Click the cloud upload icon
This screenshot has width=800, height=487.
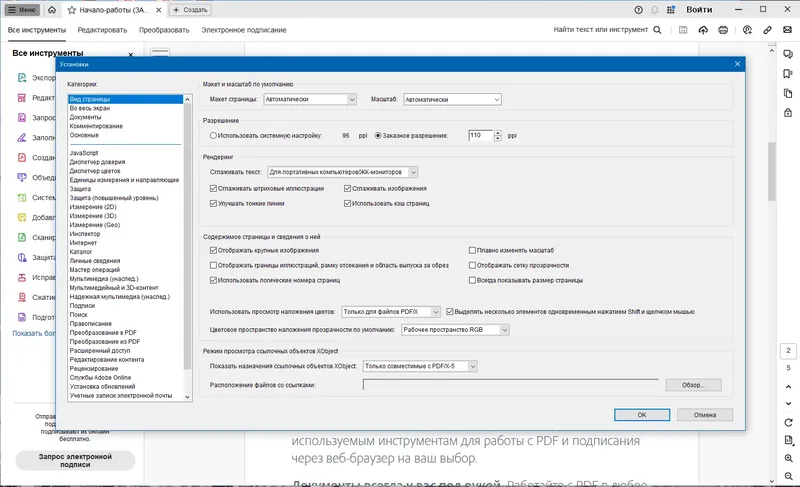point(703,30)
